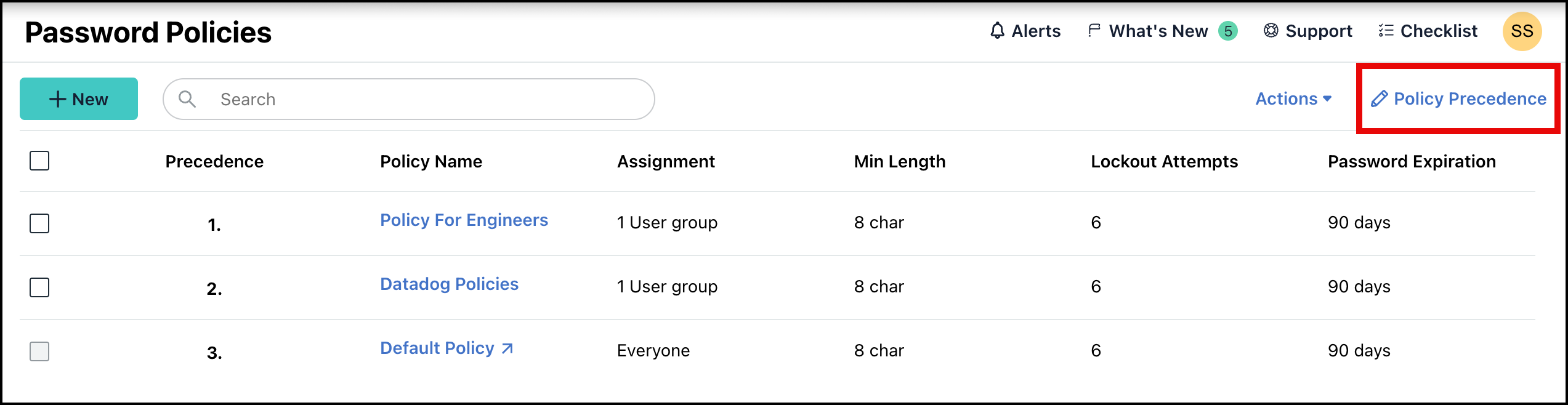Click the magnifier icon in the search bar
Image resolution: width=1568 pixels, height=405 pixels.
(x=187, y=98)
